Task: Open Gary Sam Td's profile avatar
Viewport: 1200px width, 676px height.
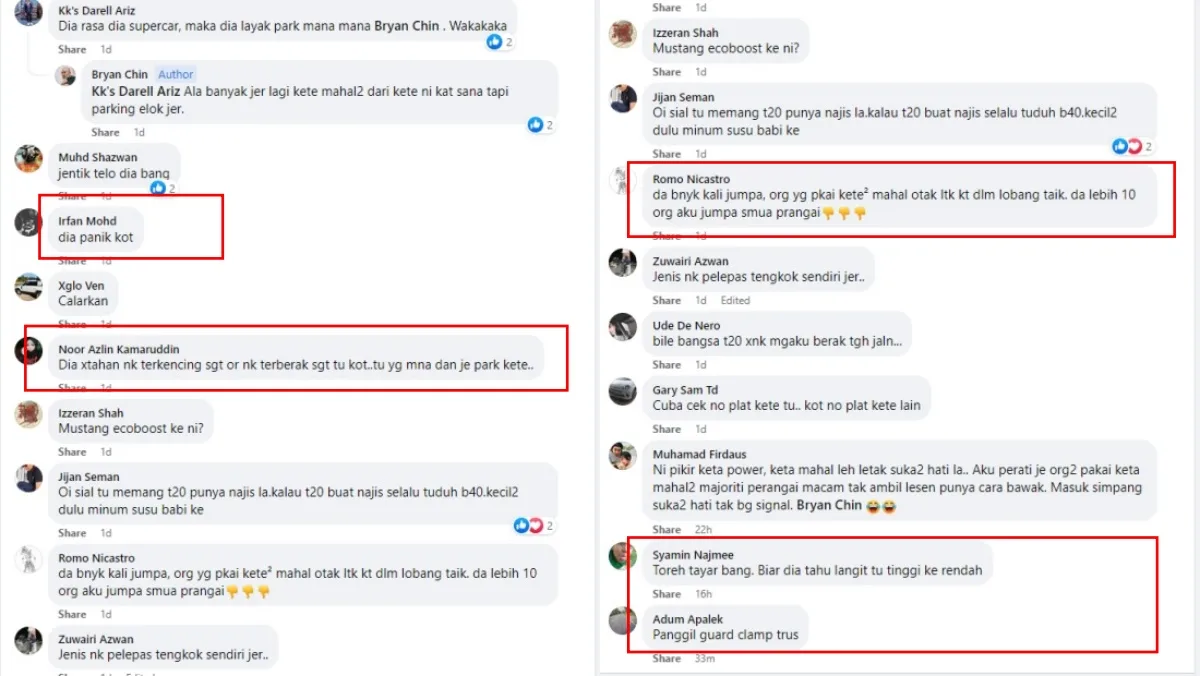Action: 623,391
